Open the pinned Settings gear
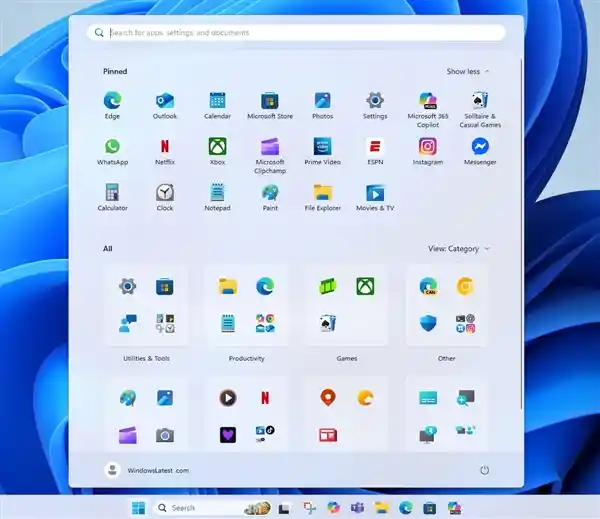The width and height of the screenshot is (600, 519). [x=375, y=106]
